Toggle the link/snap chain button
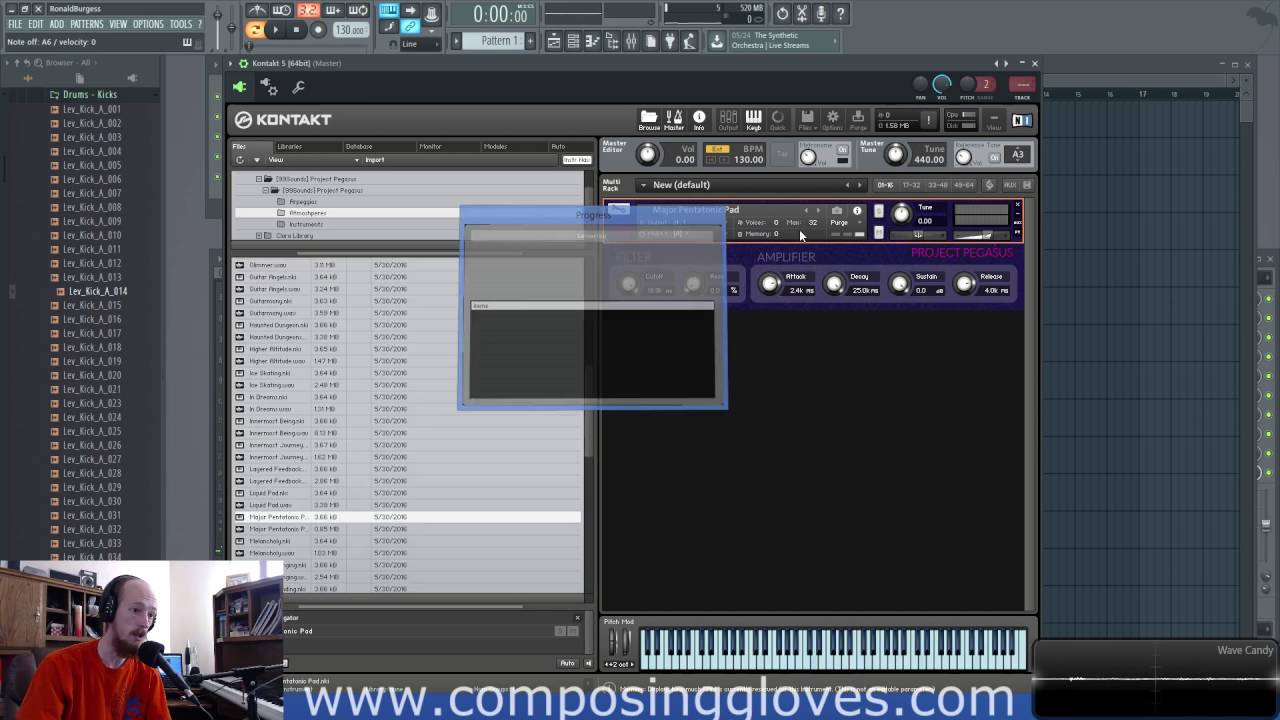 coord(410,27)
